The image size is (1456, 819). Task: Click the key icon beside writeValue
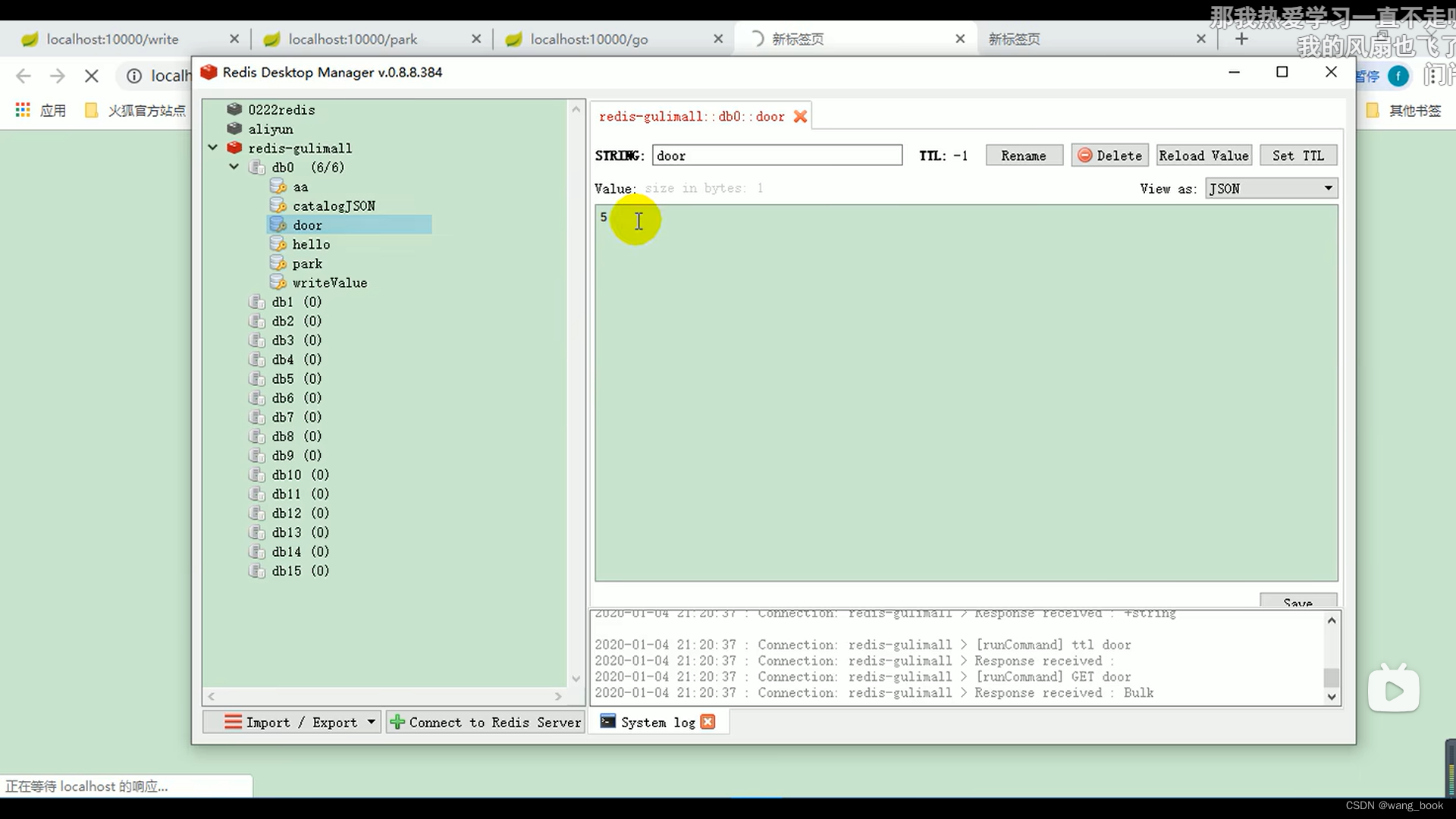tap(278, 282)
